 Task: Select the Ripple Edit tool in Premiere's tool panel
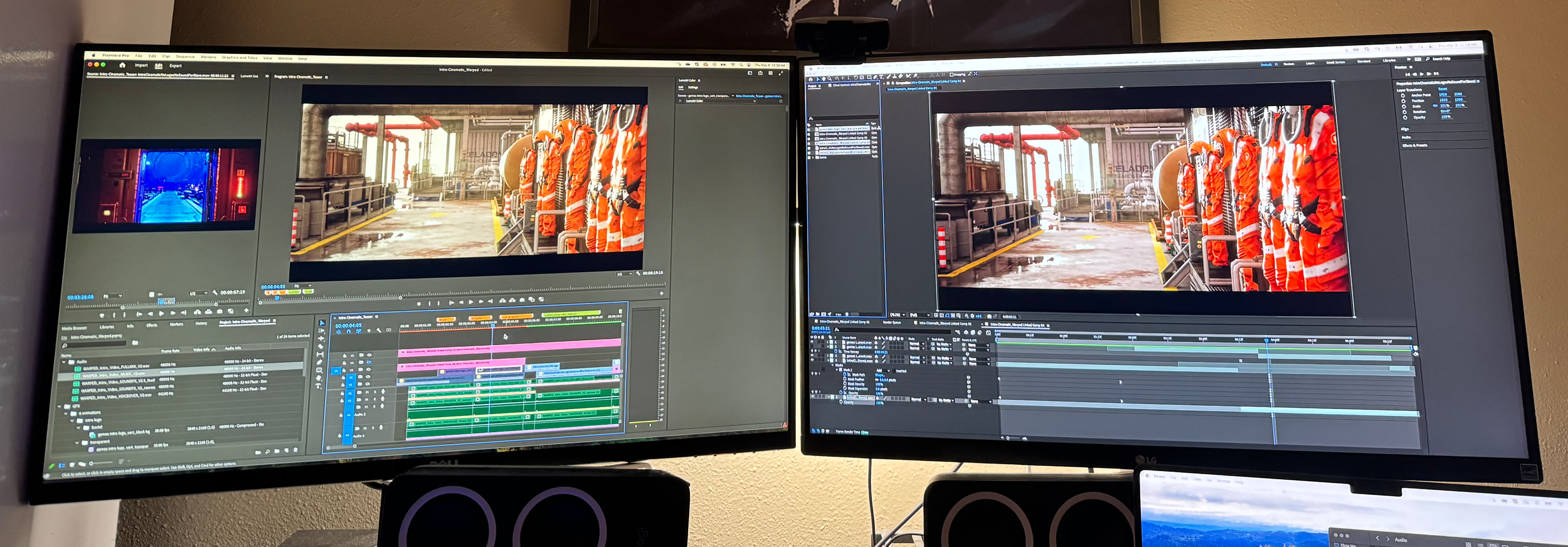point(321,338)
